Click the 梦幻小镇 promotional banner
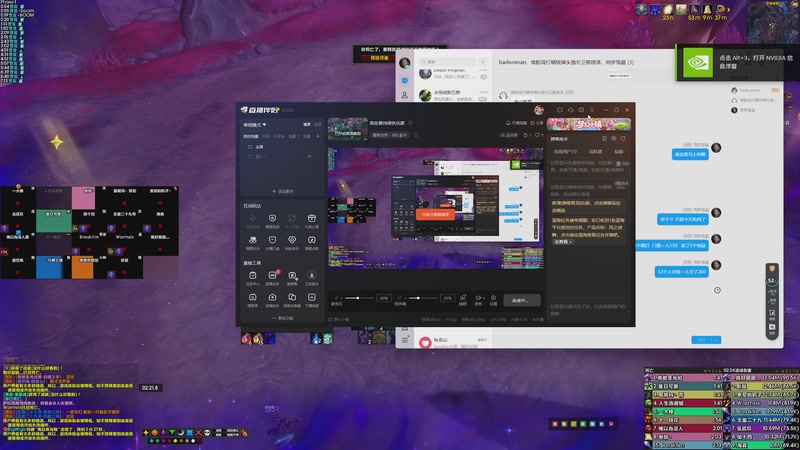 [589, 124]
